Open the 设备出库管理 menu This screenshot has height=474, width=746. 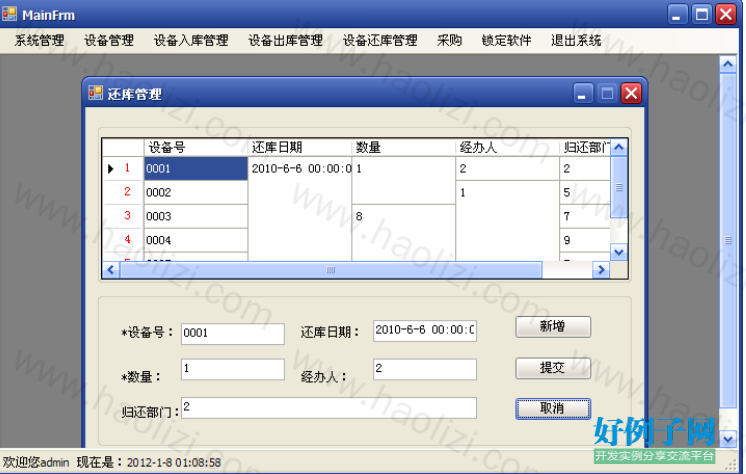coord(285,40)
